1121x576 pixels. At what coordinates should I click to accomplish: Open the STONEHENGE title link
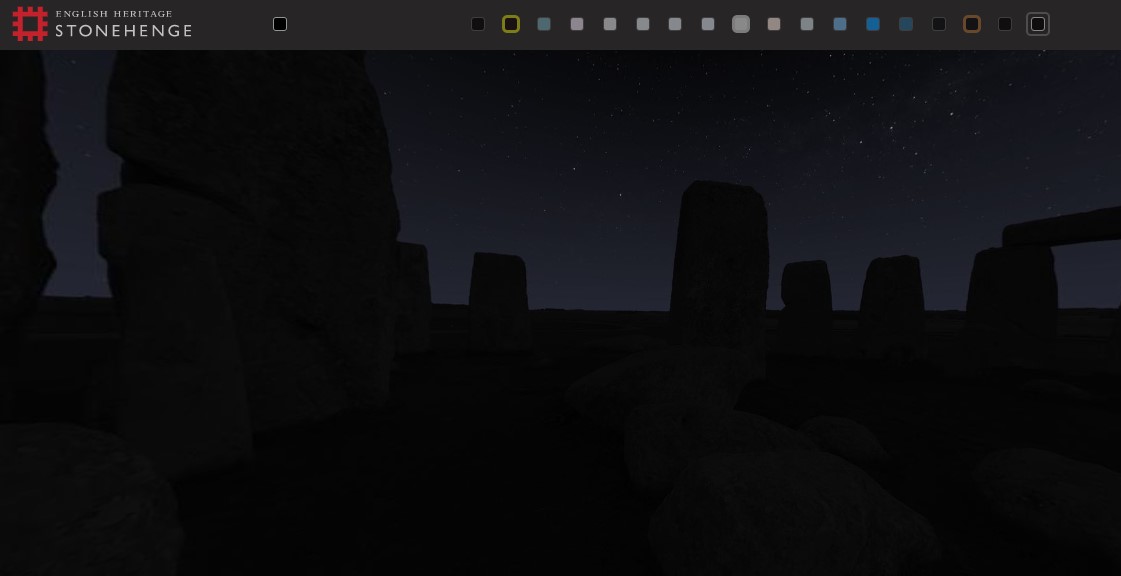point(124,31)
